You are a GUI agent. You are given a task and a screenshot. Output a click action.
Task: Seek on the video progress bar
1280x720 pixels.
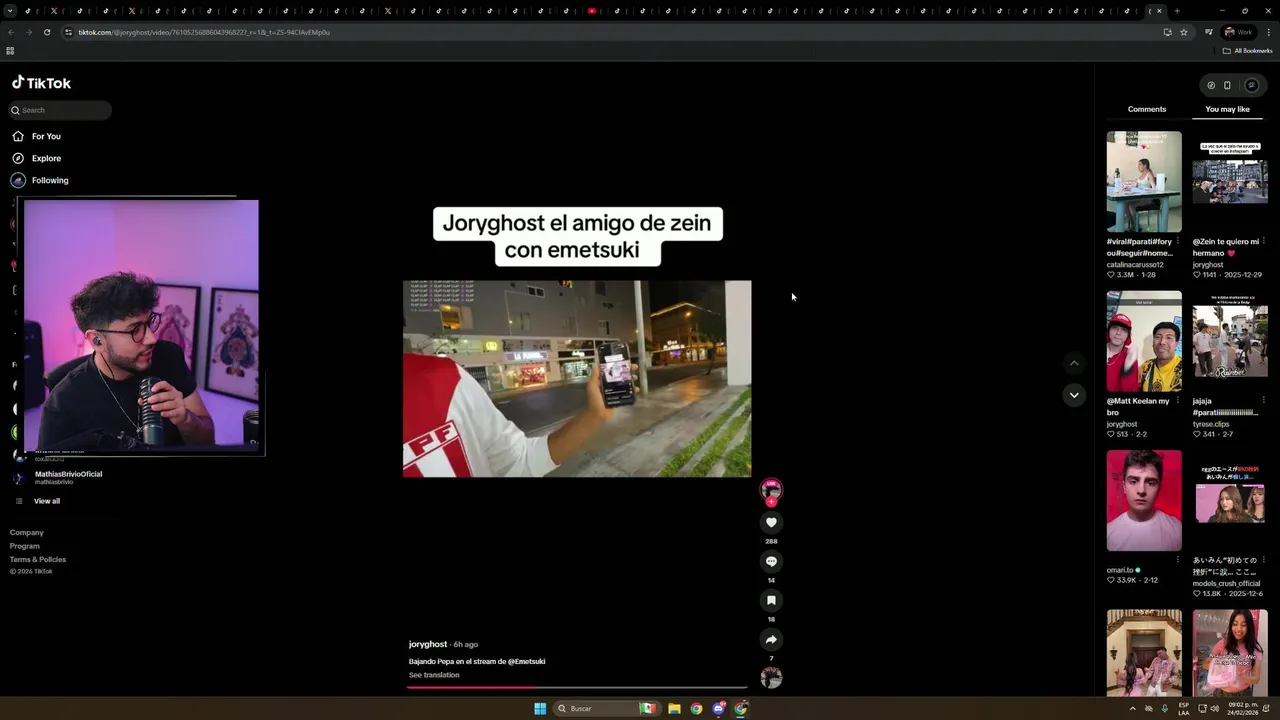pyautogui.click(x=577, y=687)
